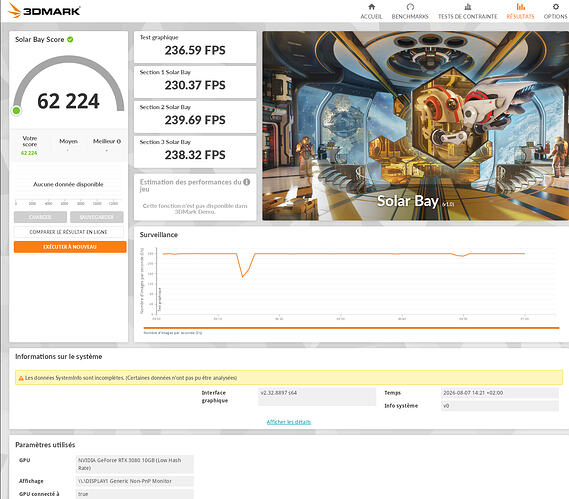Switch to the Benchmarks tab
This screenshot has width=569, height=499.
(x=410, y=16)
